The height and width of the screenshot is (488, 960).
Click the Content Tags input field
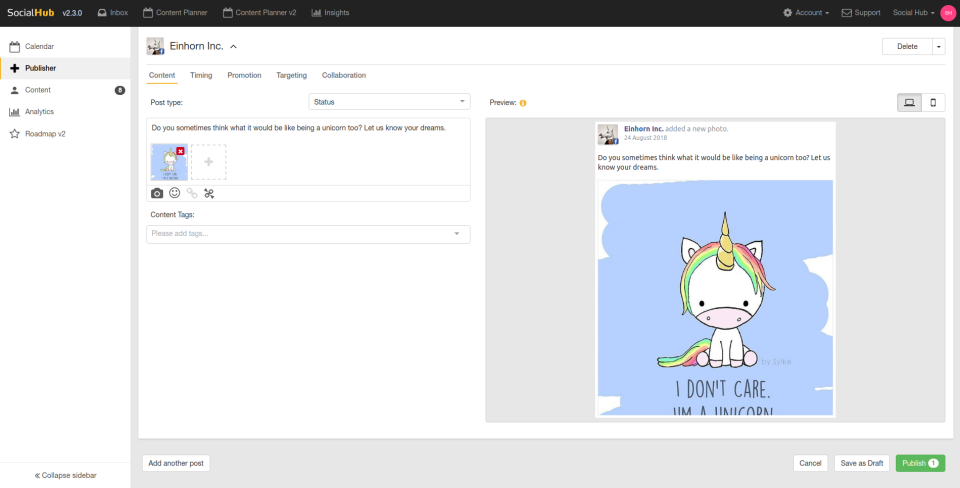coord(308,234)
